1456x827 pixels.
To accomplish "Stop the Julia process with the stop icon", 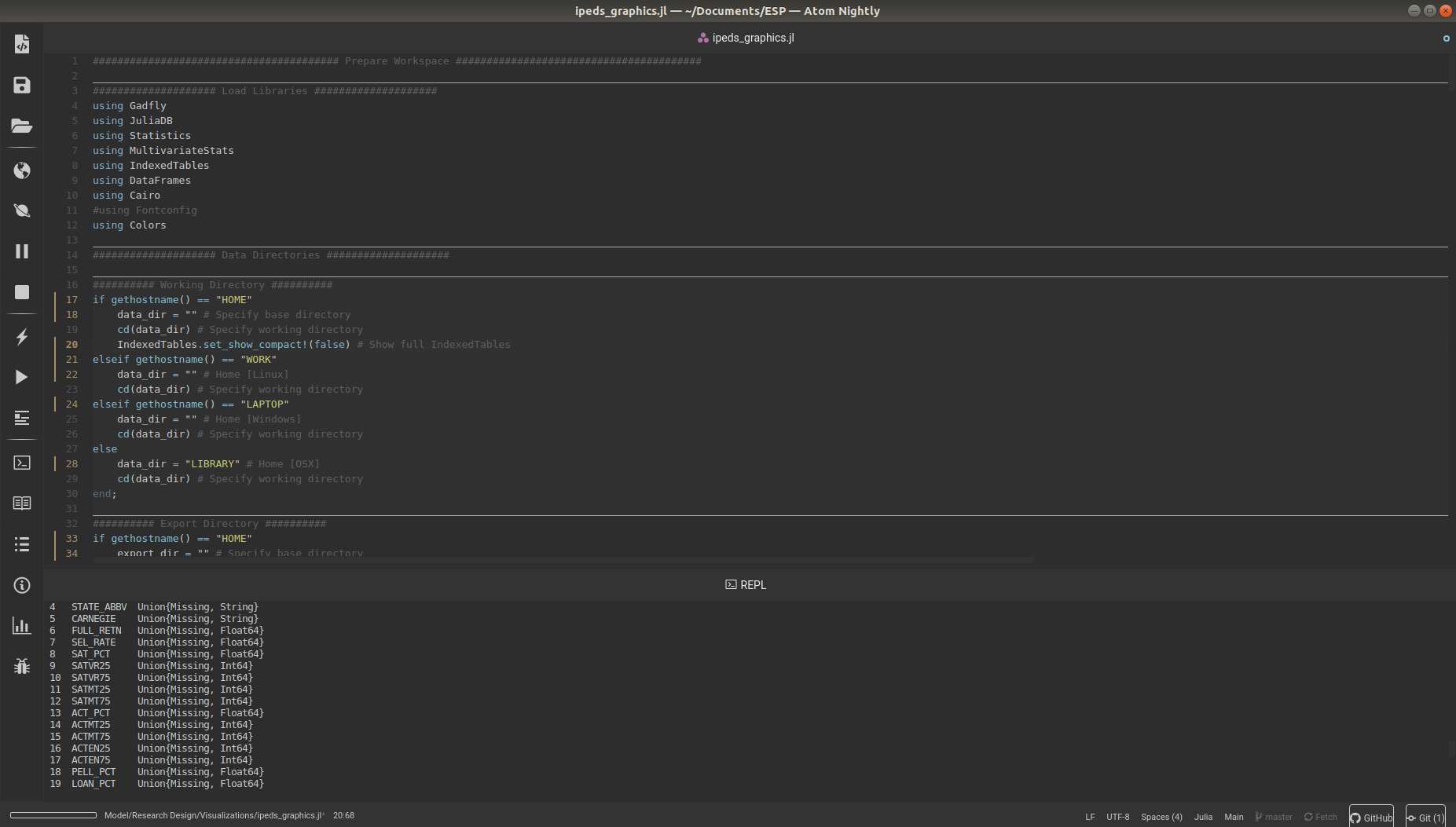I will (x=21, y=292).
